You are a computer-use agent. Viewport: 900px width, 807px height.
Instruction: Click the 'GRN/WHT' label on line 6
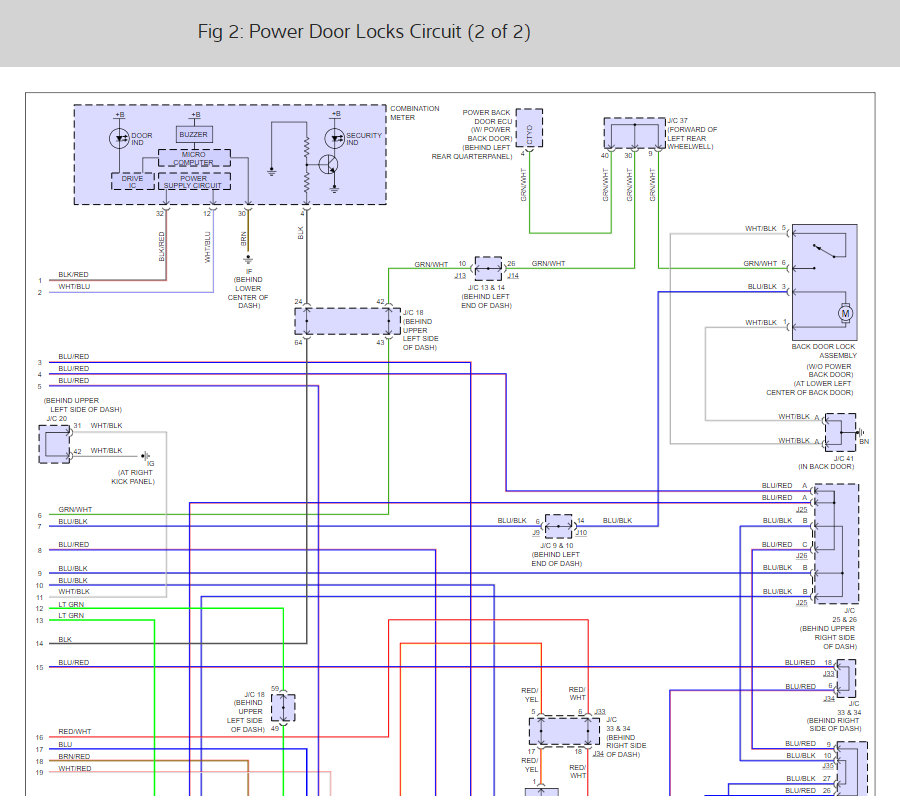click(x=75, y=509)
